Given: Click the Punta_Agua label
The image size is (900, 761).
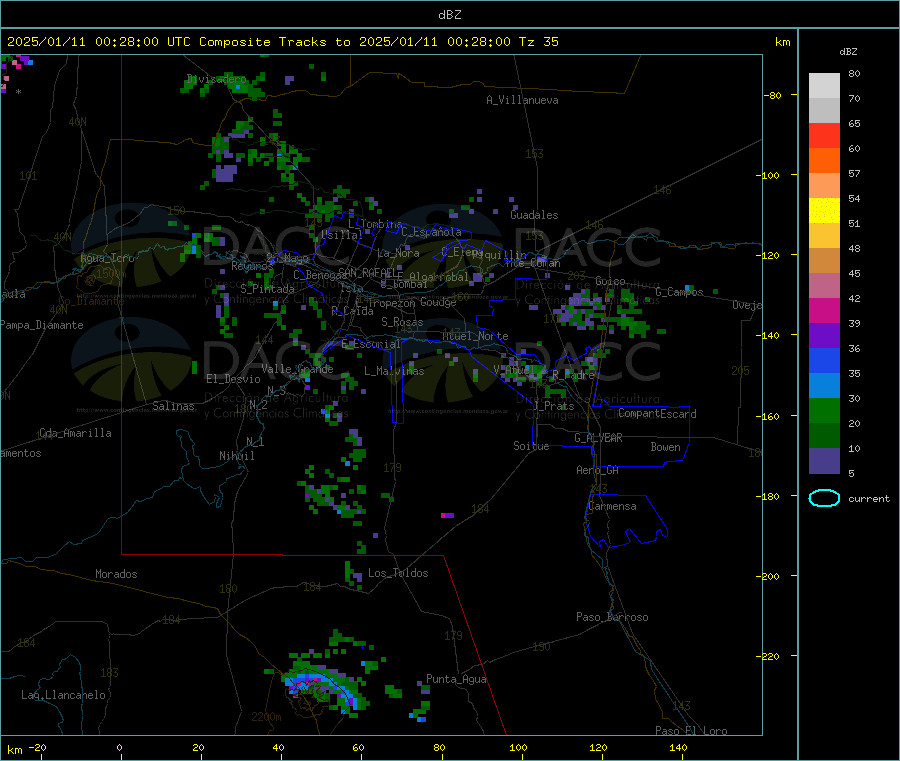Looking at the screenshot, I should (x=456, y=679).
